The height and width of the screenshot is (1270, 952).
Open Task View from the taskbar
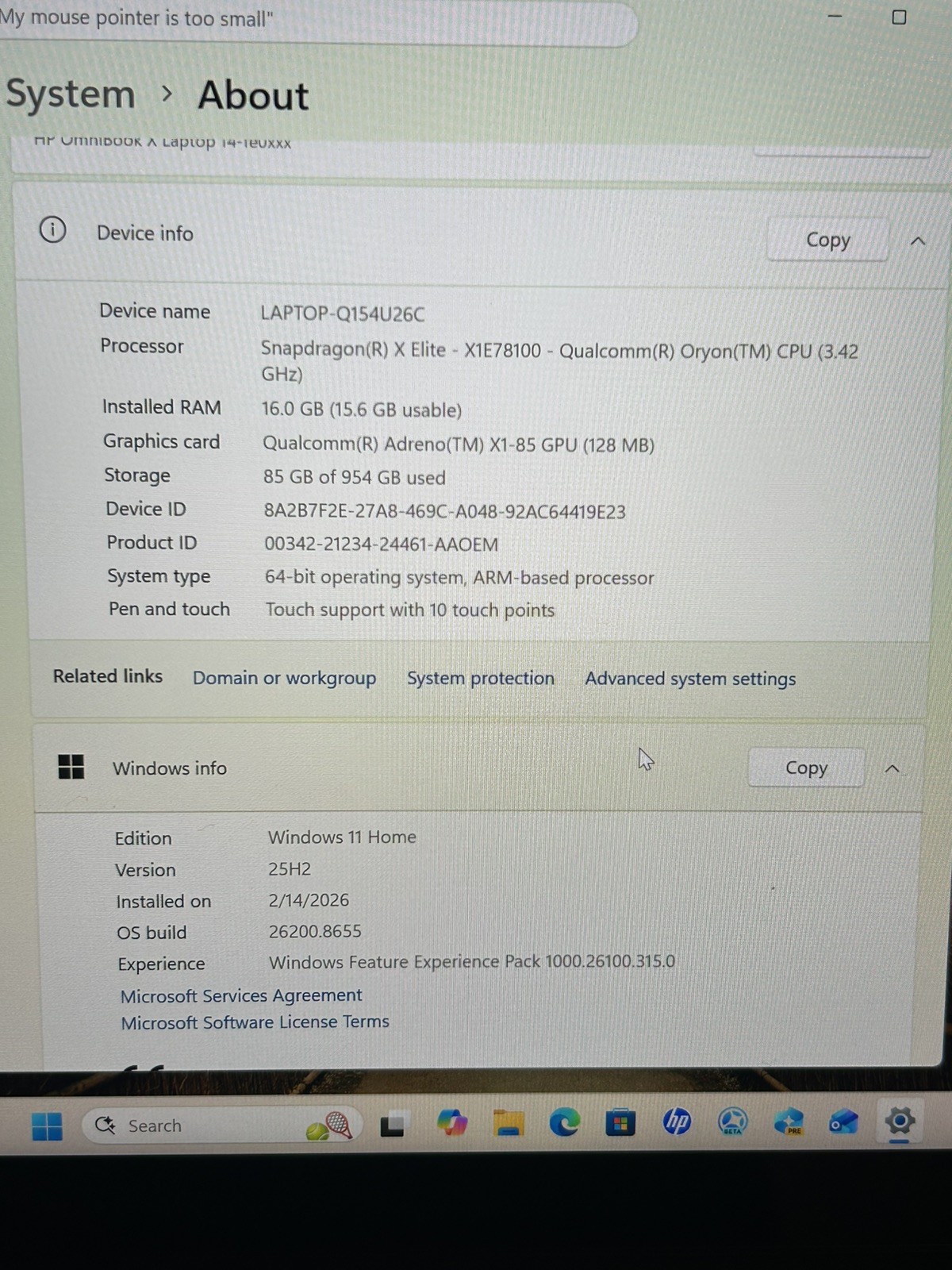click(x=392, y=1126)
